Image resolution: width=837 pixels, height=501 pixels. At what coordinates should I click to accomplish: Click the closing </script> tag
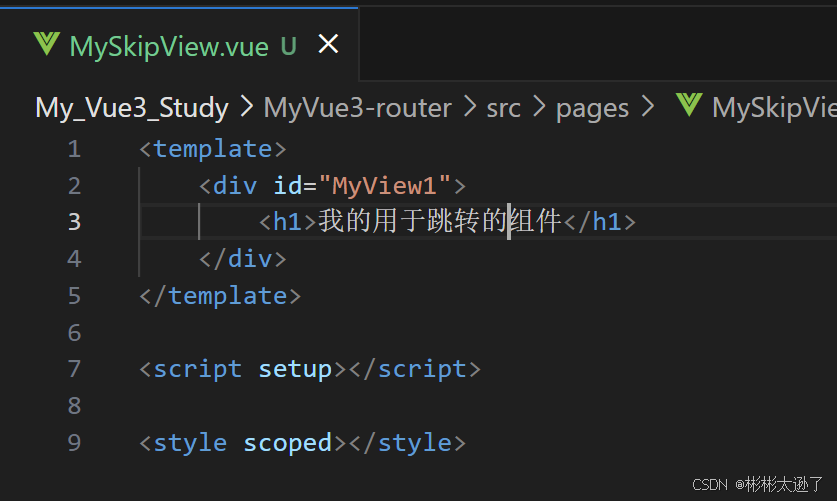(x=415, y=369)
